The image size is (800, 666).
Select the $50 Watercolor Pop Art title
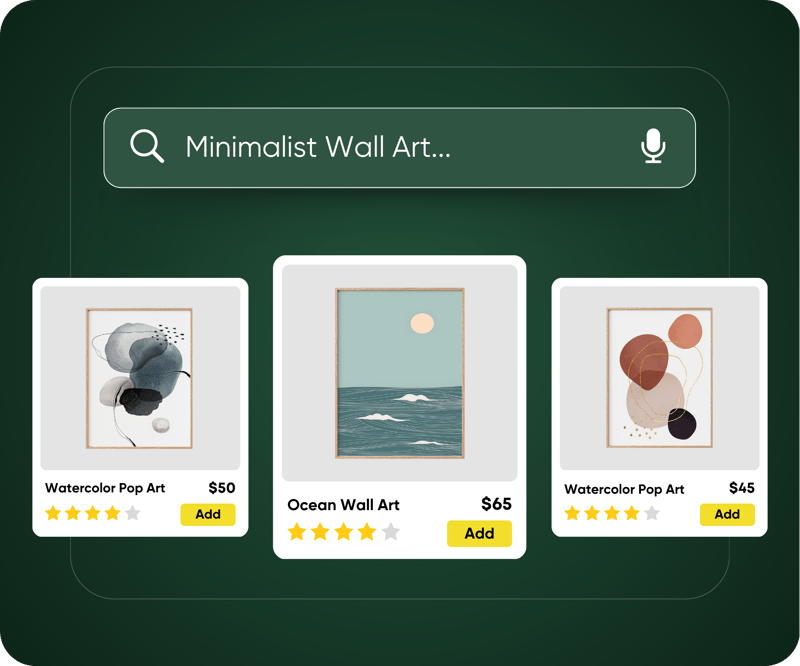point(105,488)
